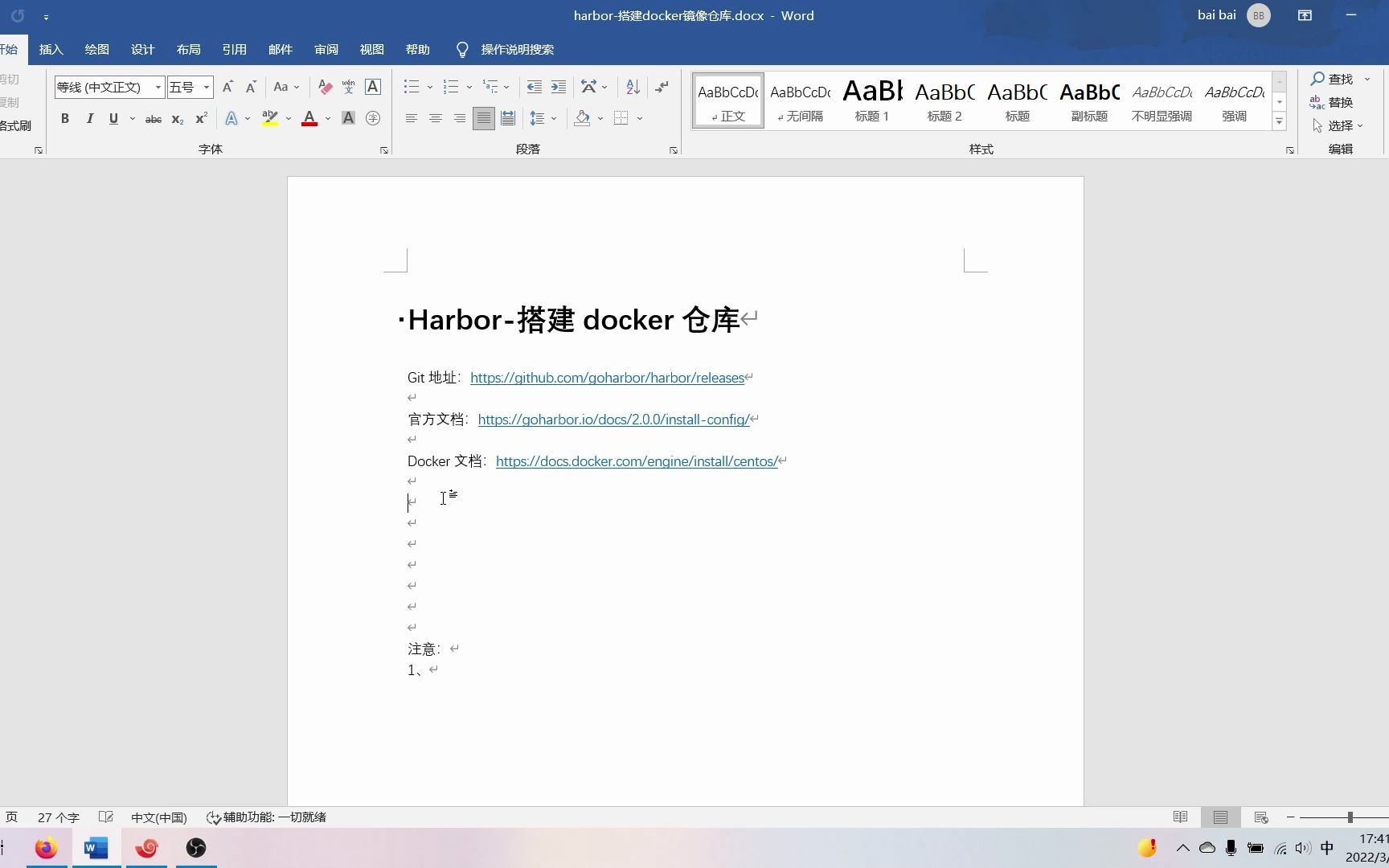Open the Insert tab
The width and height of the screenshot is (1389, 868).
pyautogui.click(x=51, y=50)
